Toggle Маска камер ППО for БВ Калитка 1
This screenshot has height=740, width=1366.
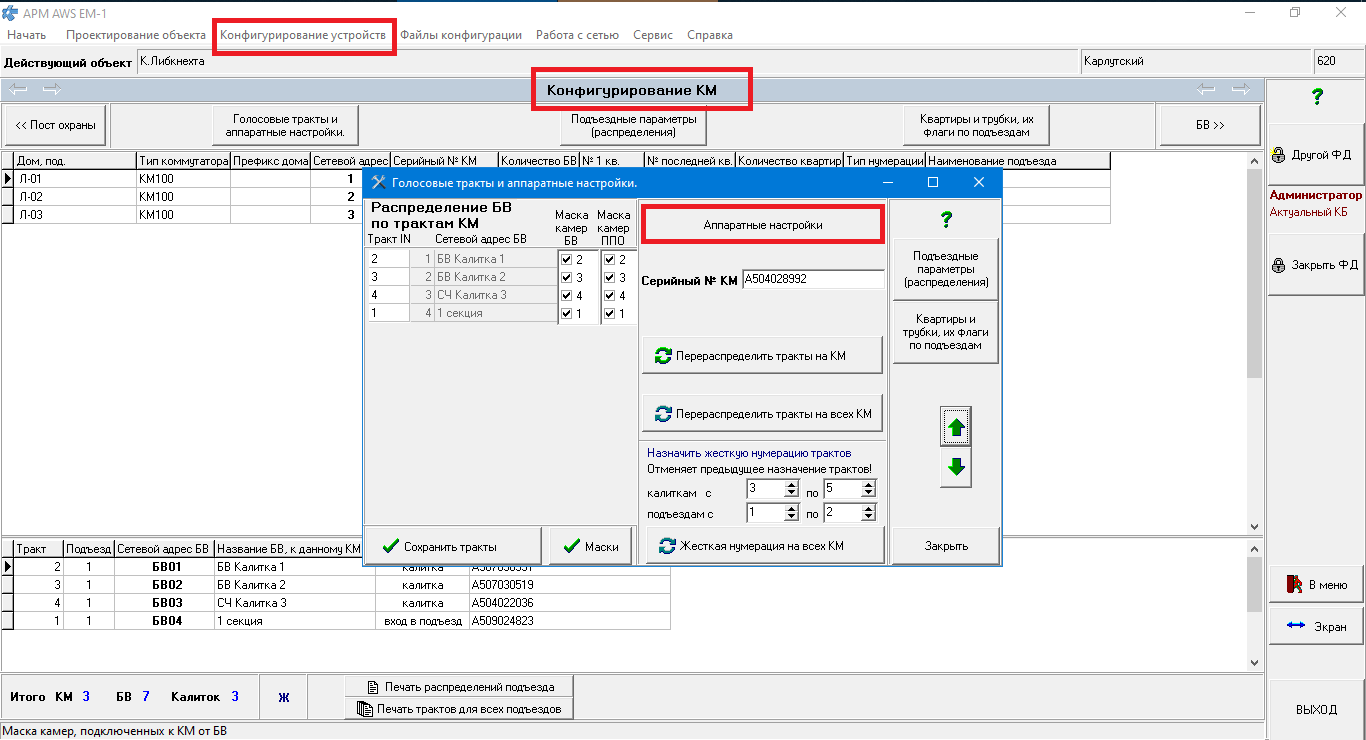tap(609, 260)
